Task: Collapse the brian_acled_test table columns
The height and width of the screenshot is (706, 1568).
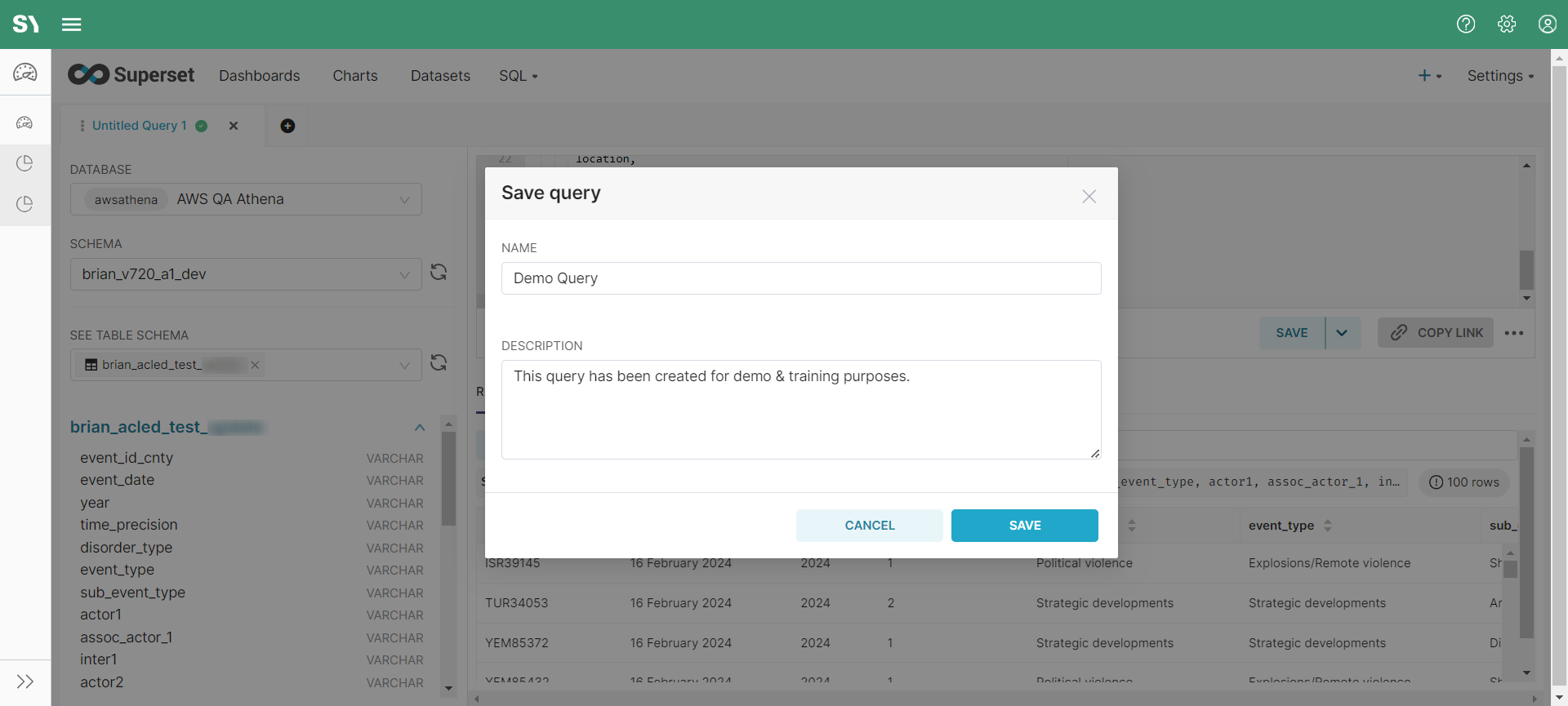Action: 420,428
